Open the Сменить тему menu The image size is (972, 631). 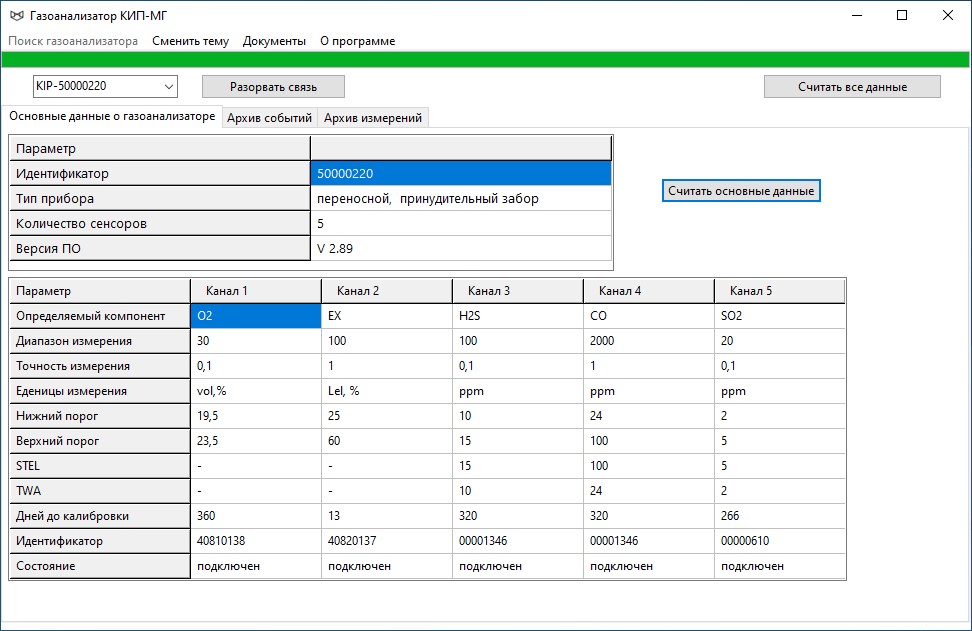click(190, 41)
